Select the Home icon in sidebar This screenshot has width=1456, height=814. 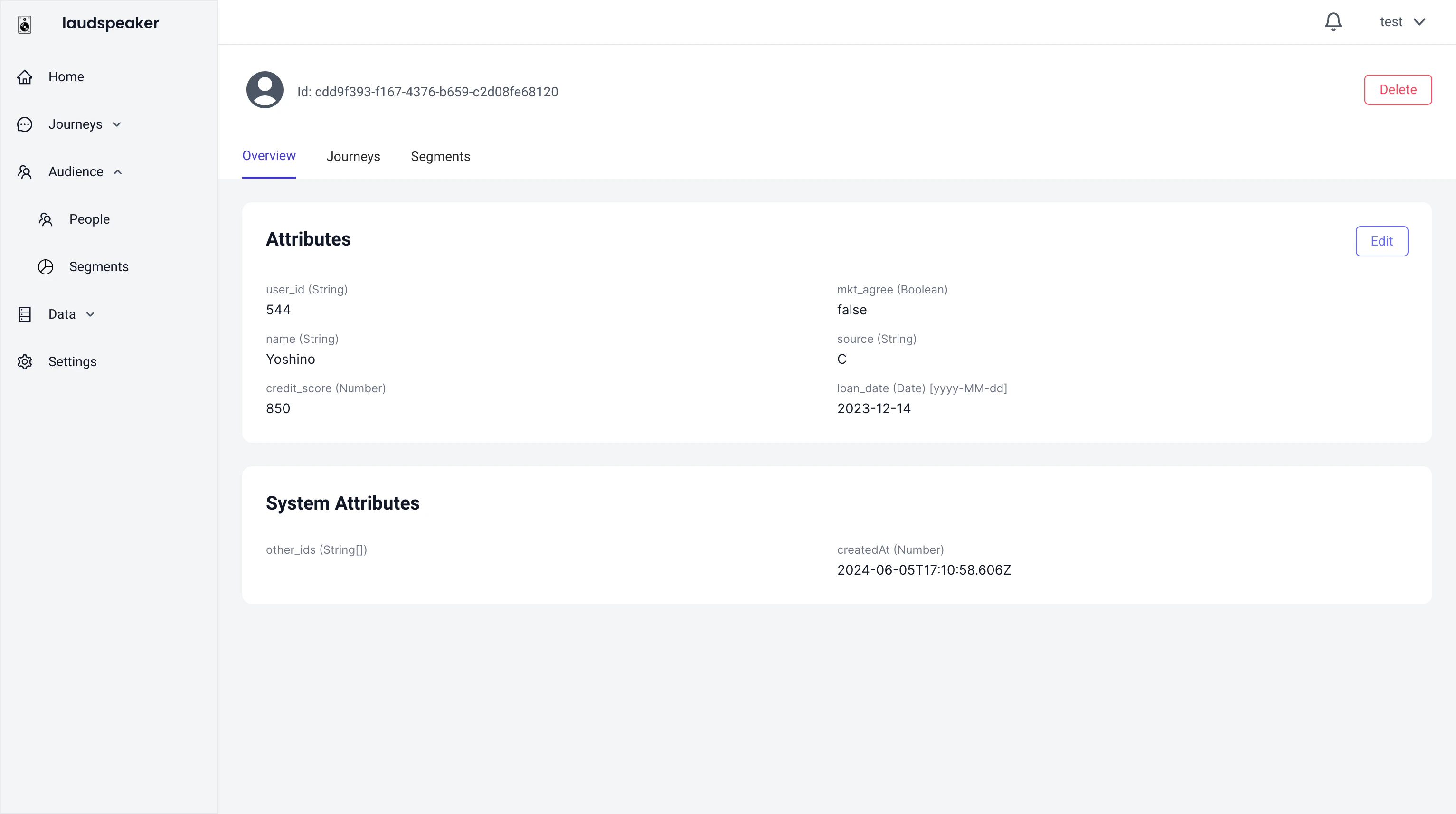tap(24, 76)
